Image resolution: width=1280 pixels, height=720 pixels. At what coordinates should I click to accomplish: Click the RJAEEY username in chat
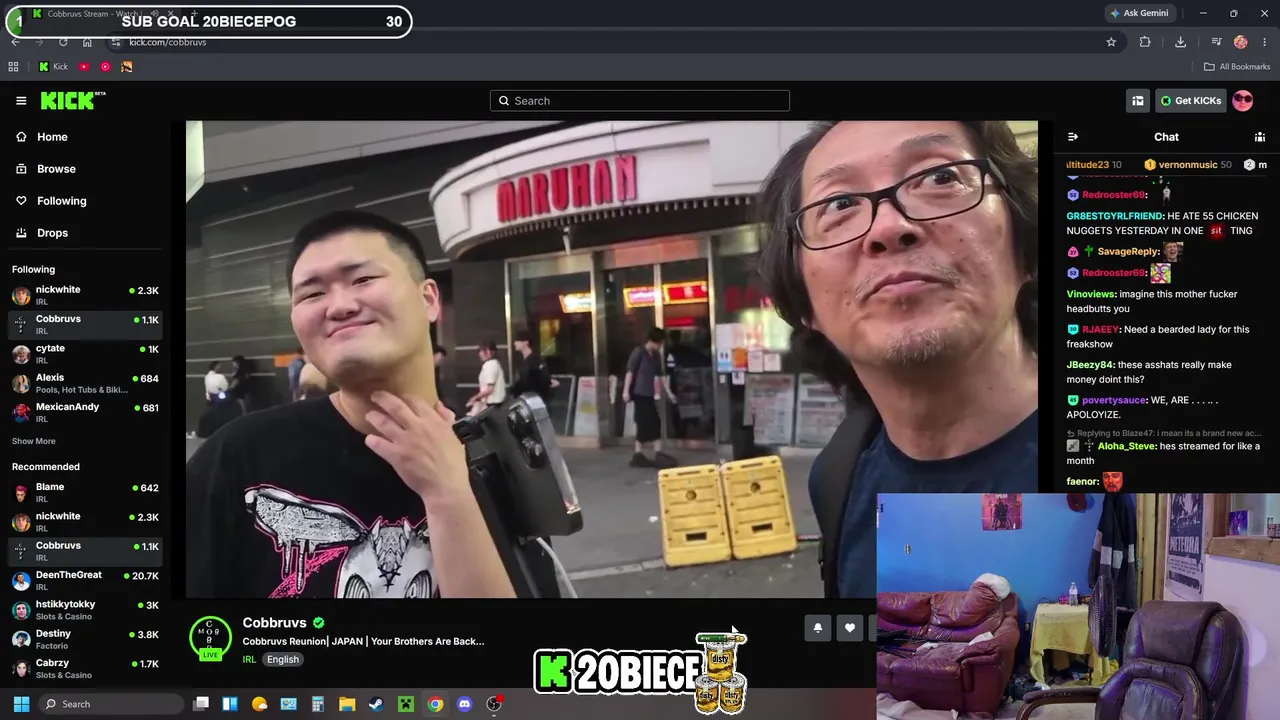point(1100,329)
